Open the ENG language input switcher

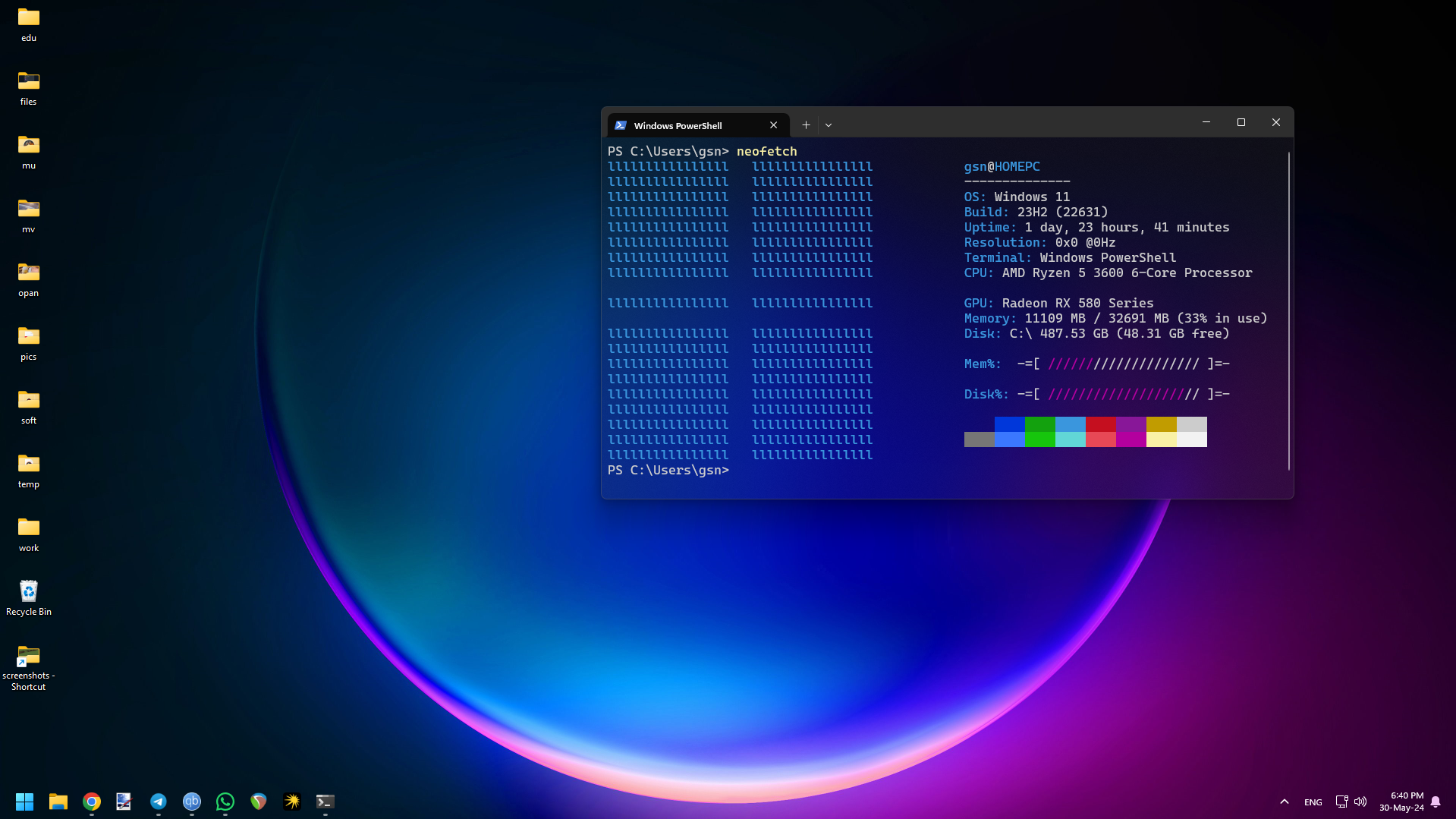1313,802
